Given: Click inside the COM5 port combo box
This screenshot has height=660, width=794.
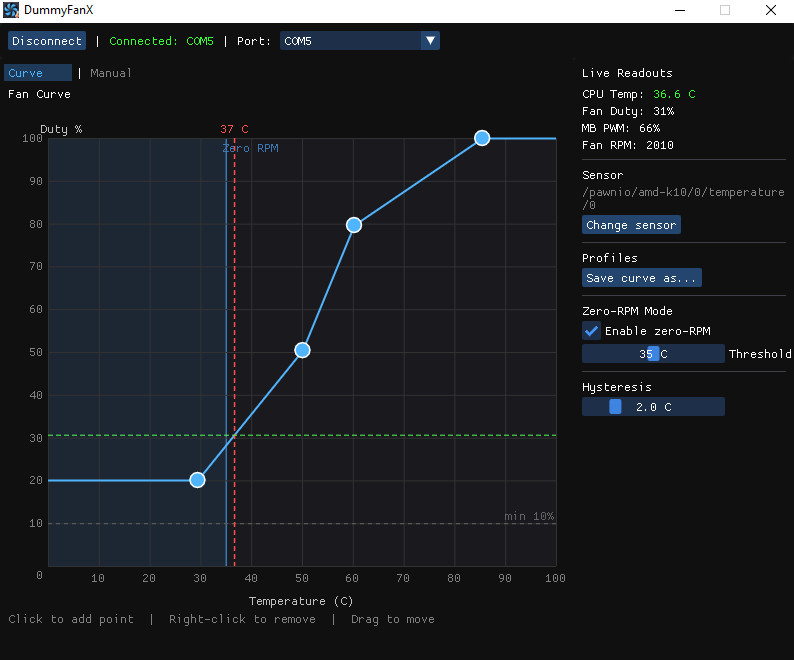Looking at the screenshot, I should 349,41.
